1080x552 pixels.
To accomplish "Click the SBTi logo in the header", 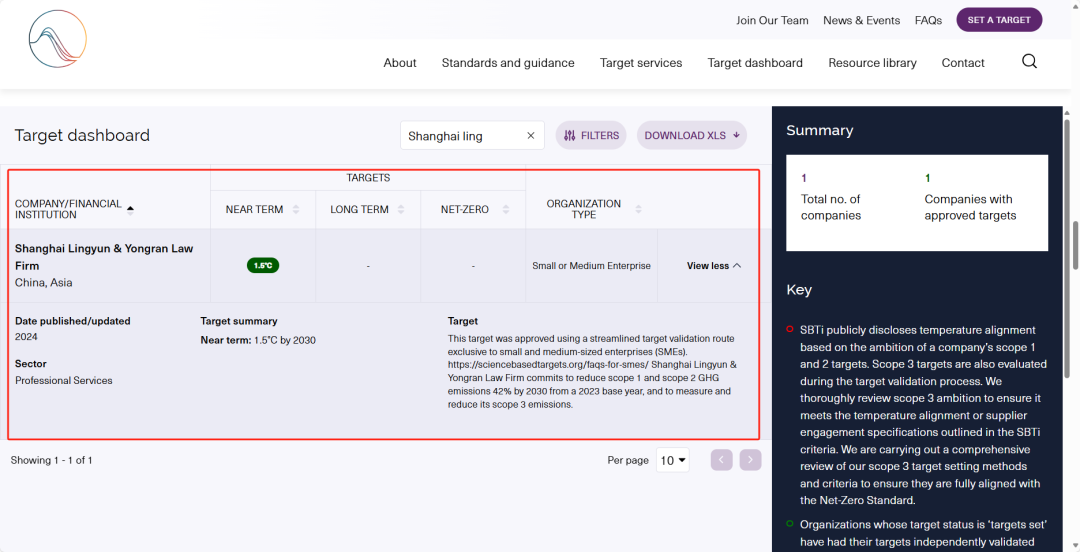I will click(58, 39).
